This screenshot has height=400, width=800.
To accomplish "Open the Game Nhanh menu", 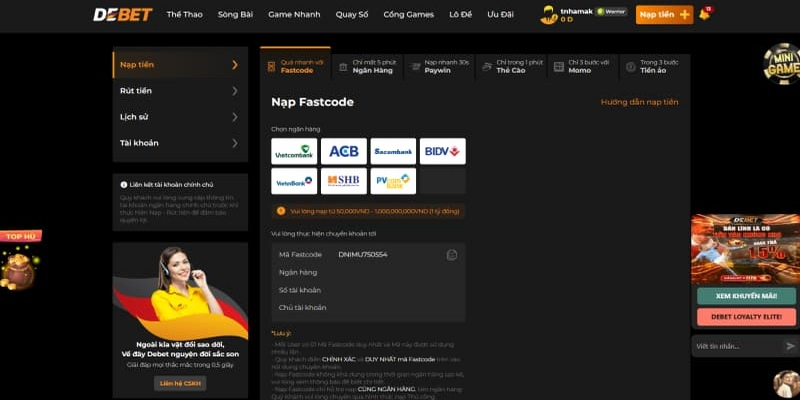I will click(294, 14).
